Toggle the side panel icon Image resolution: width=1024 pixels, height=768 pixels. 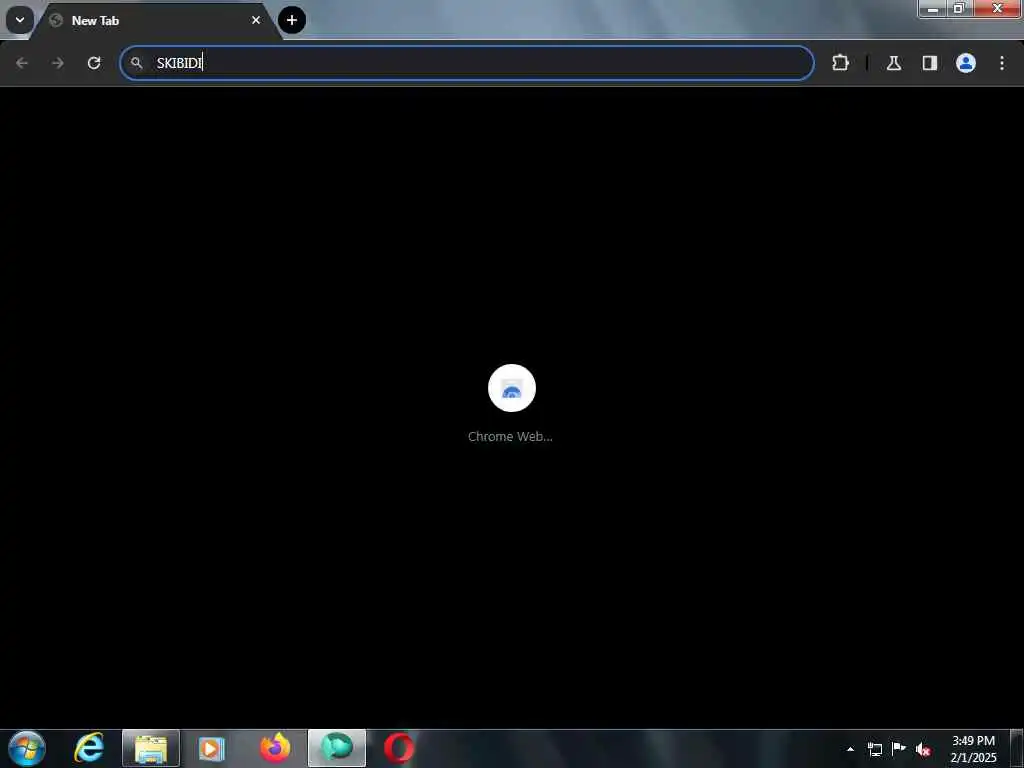click(930, 63)
